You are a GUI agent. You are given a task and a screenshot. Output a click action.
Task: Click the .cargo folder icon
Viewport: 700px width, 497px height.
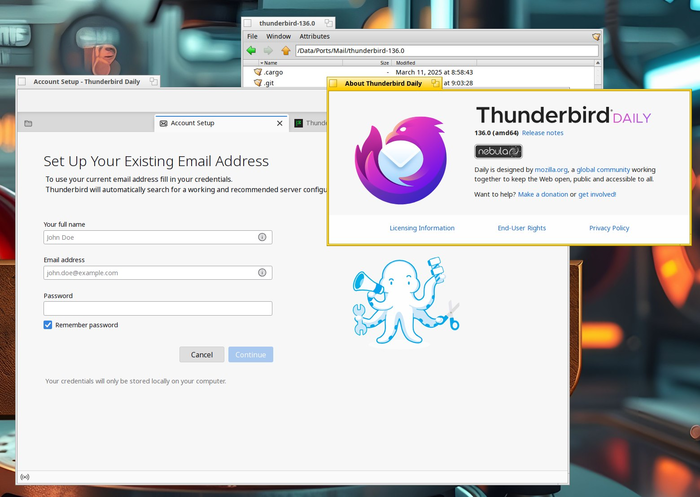258,72
